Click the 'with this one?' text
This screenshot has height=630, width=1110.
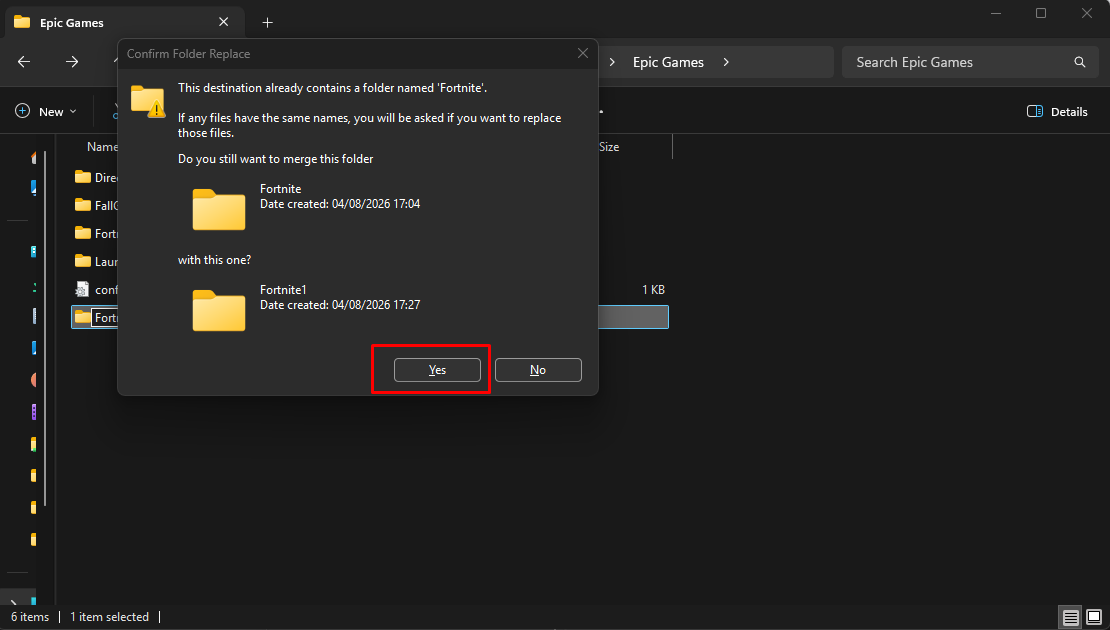214,260
